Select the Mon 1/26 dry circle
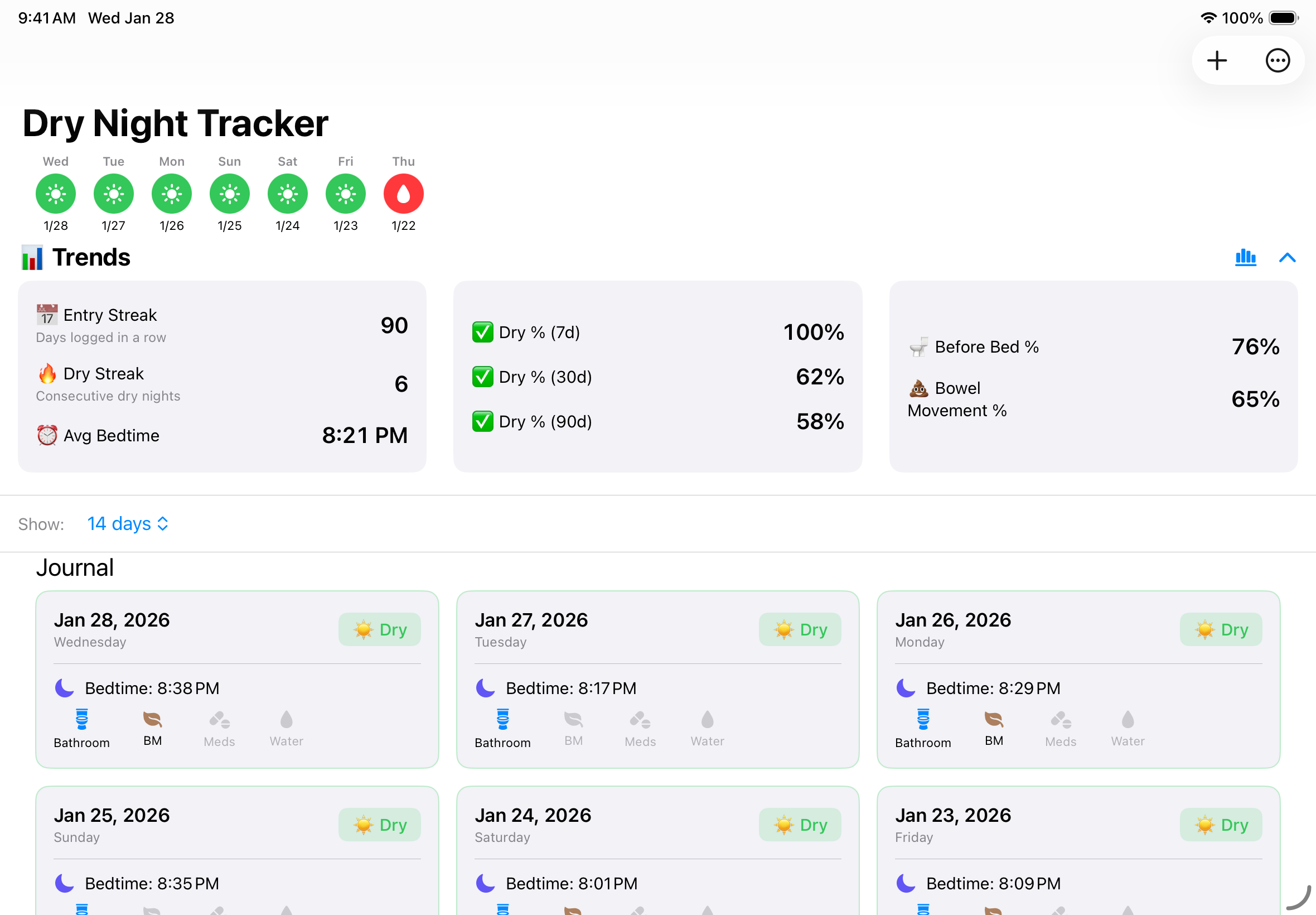The height and width of the screenshot is (915, 1316). click(172, 194)
